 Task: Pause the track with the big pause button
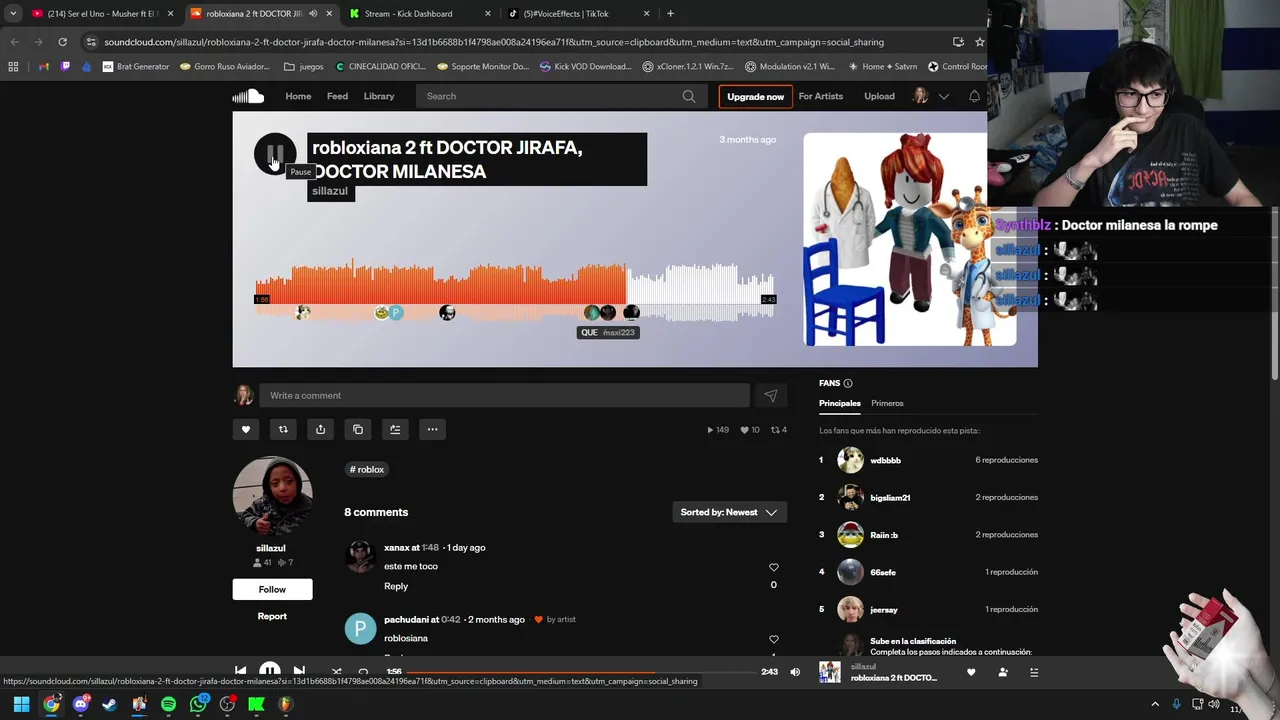tap(275, 154)
